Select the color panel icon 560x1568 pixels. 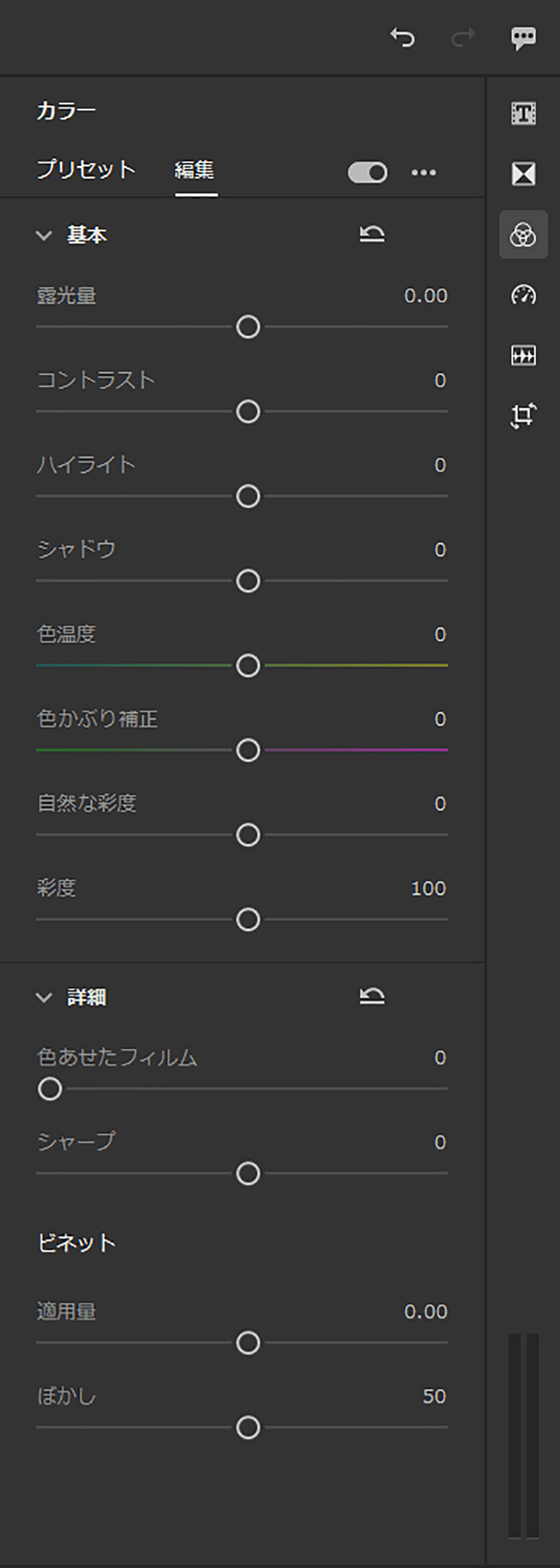click(523, 234)
